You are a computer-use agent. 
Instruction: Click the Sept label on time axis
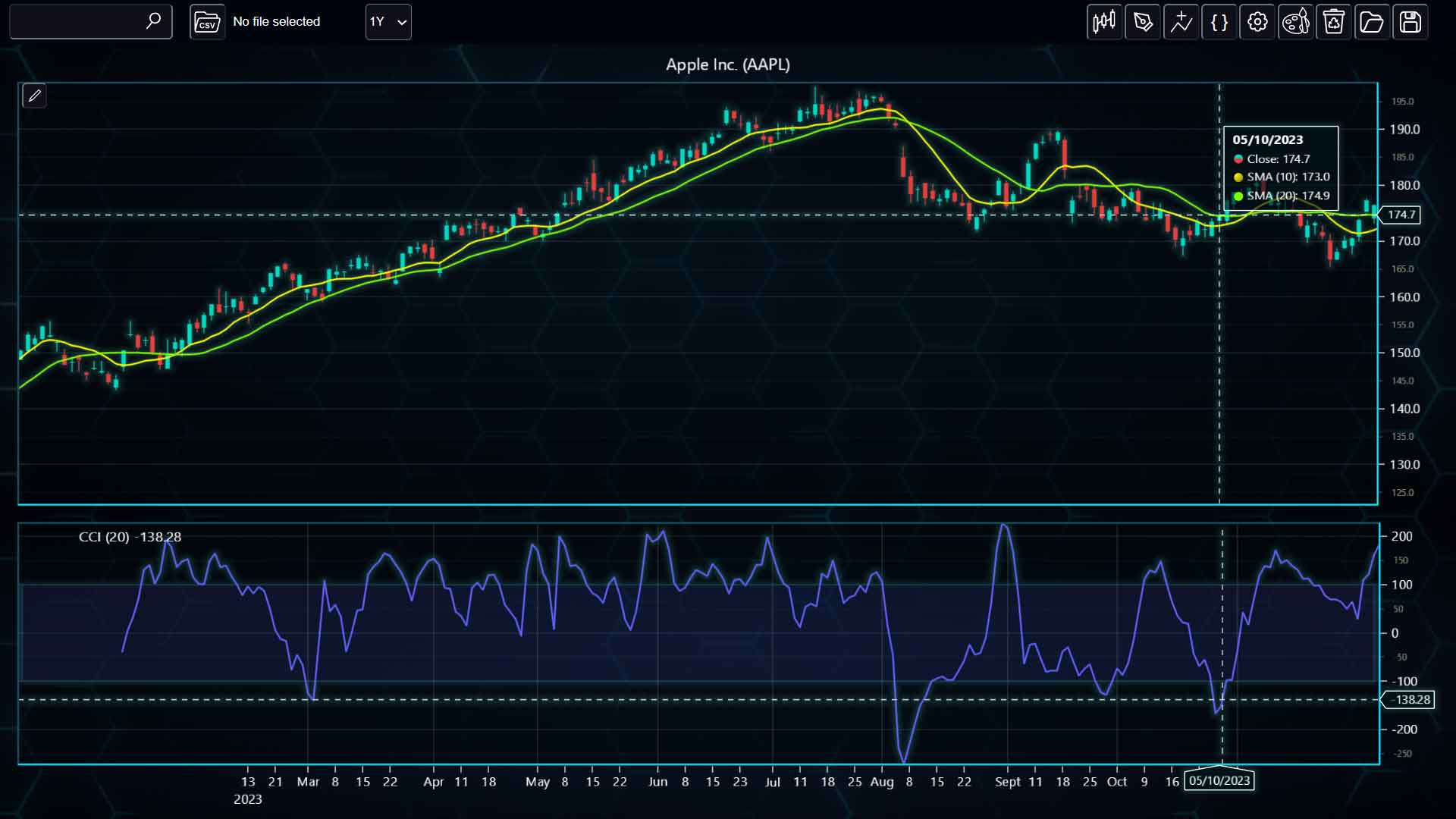point(1008,782)
